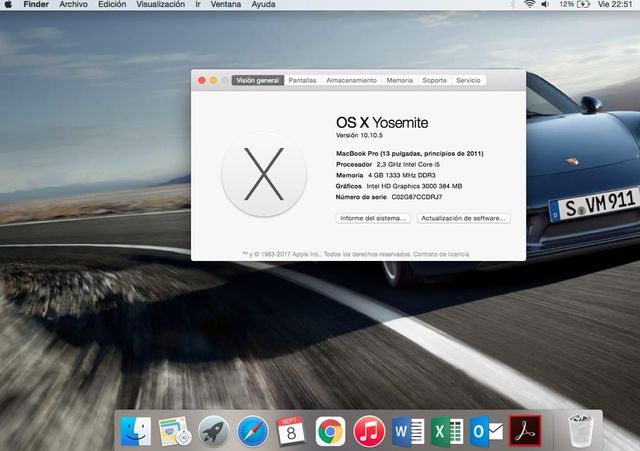Click Intel HD Graphics 3000 384 MB value
The width and height of the screenshot is (640, 451).
tap(414, 186)
